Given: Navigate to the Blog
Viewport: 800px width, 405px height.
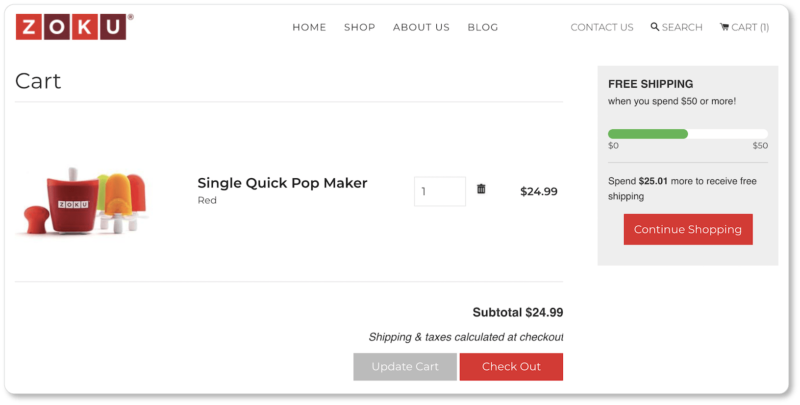Looking at the screenshot, I should pyautogui.click(x=482, y=27).
